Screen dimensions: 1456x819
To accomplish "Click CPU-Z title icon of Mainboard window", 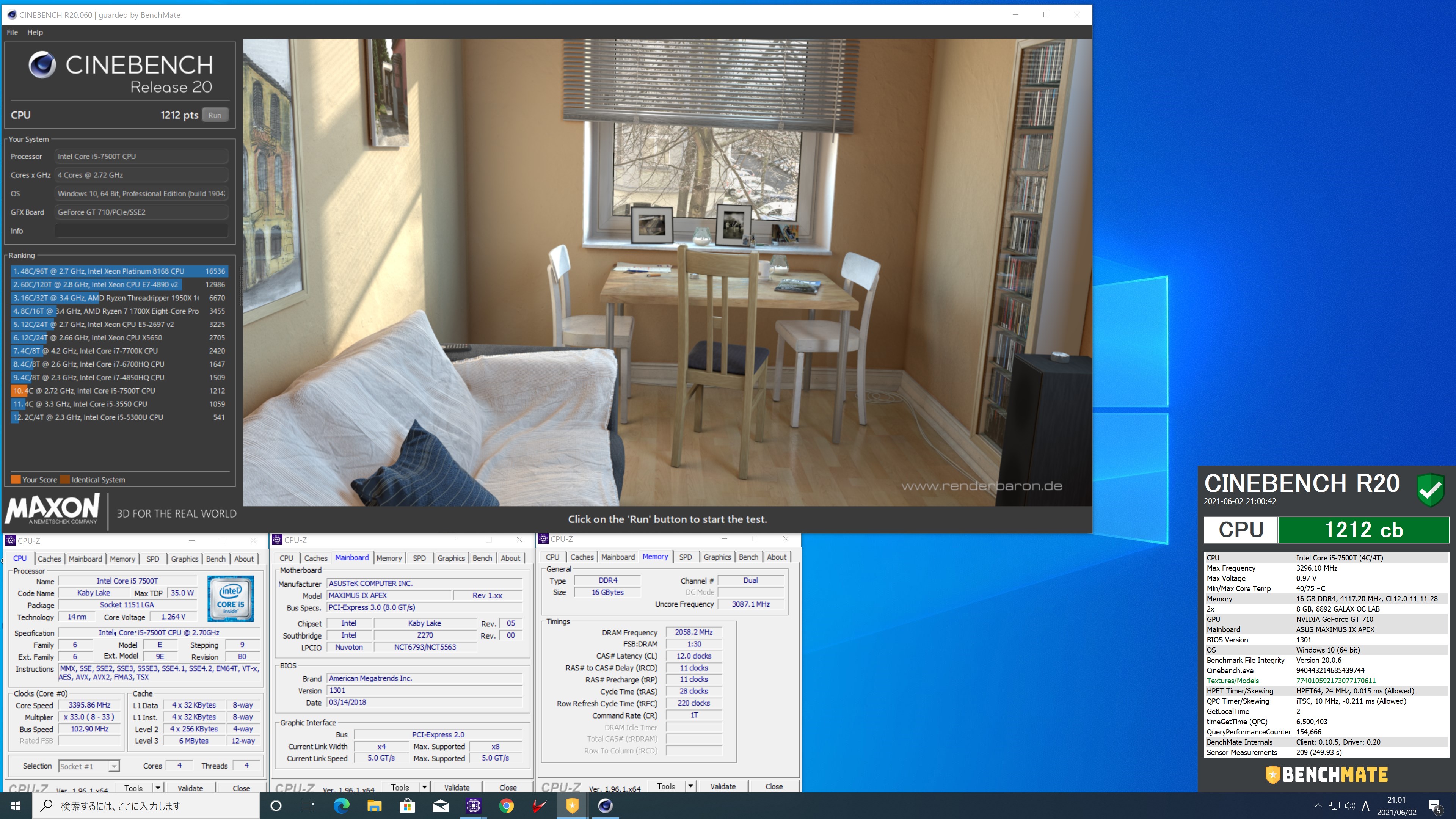I will point(277,540).
